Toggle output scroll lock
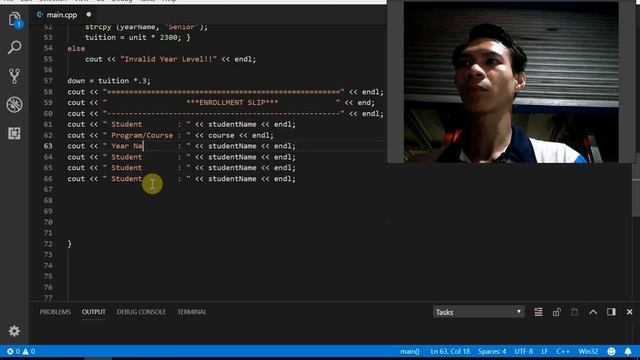Image resolution: width=640 pixels, height=360 pixels. pos(556,312)
